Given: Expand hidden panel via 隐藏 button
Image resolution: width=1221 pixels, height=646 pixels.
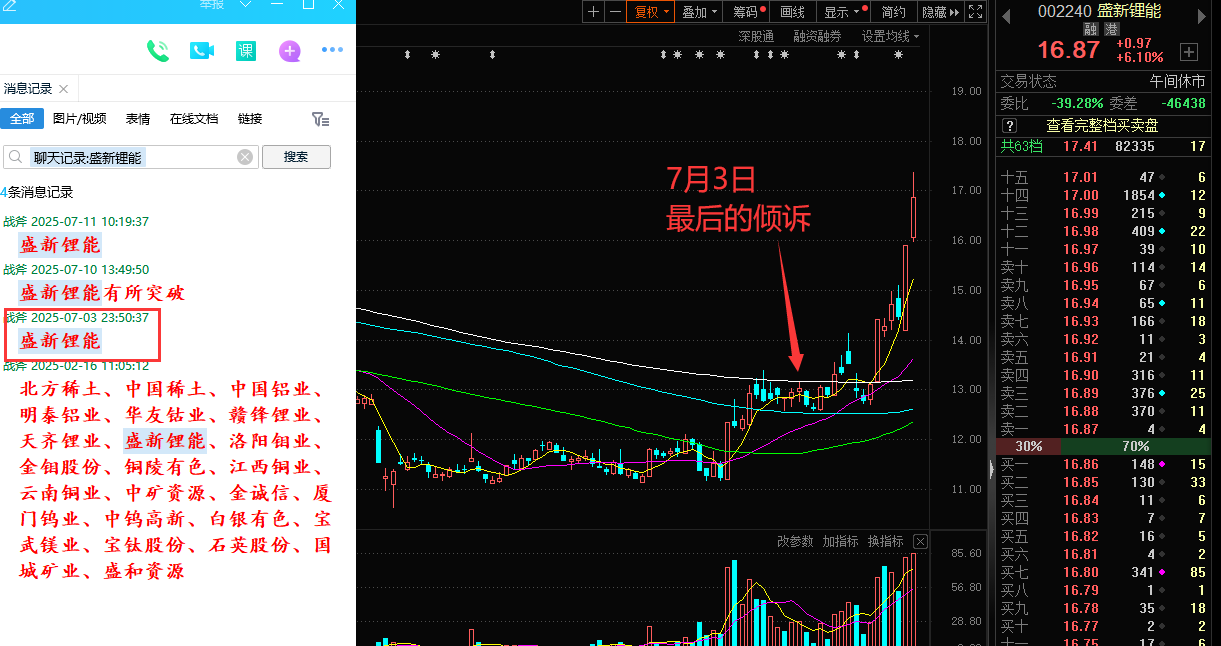Looking at the screenshot, I should [x=939, y=12].
